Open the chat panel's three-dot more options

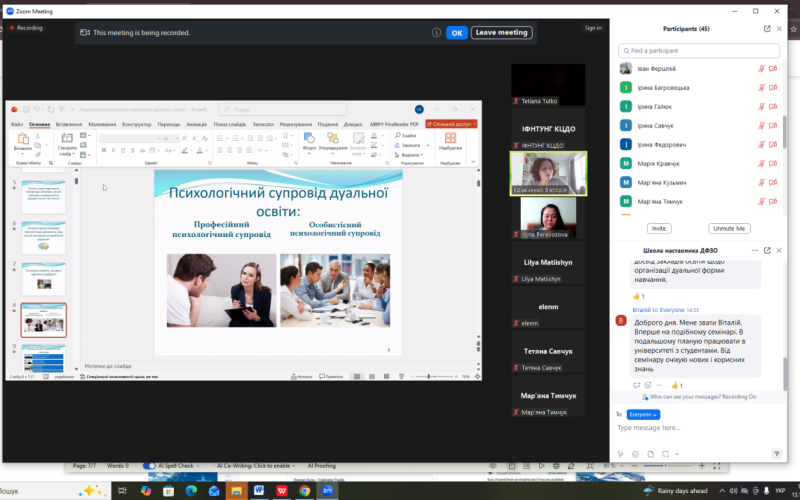tap(755, 251)
